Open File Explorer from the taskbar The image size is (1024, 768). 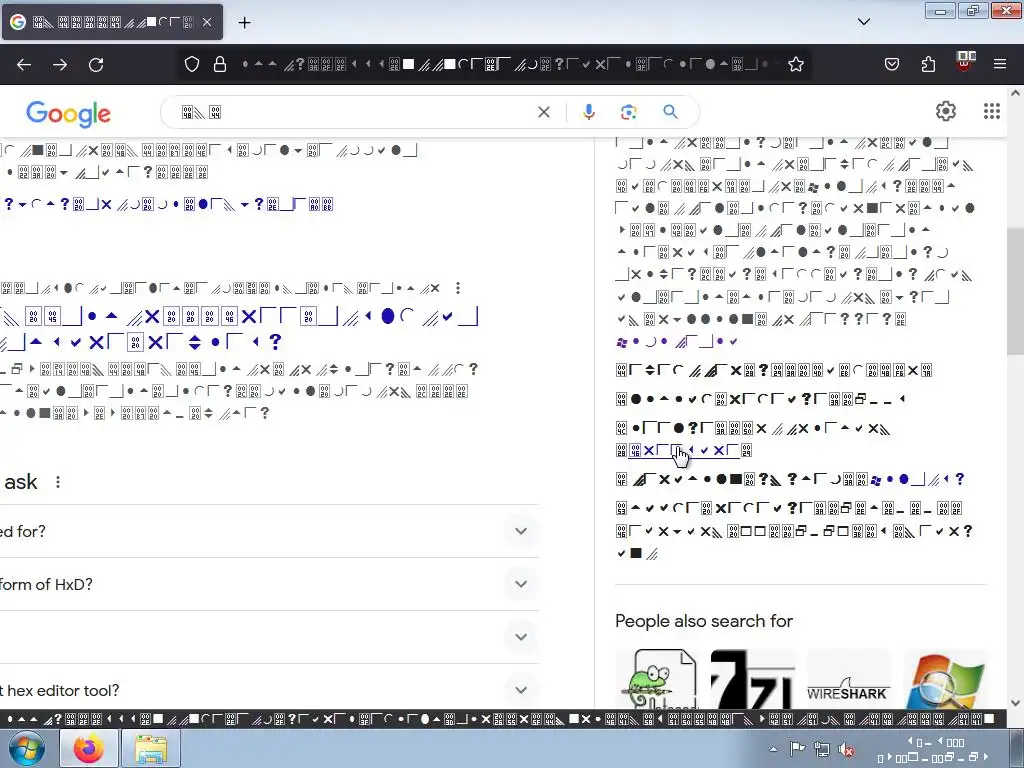click(151, 748)
